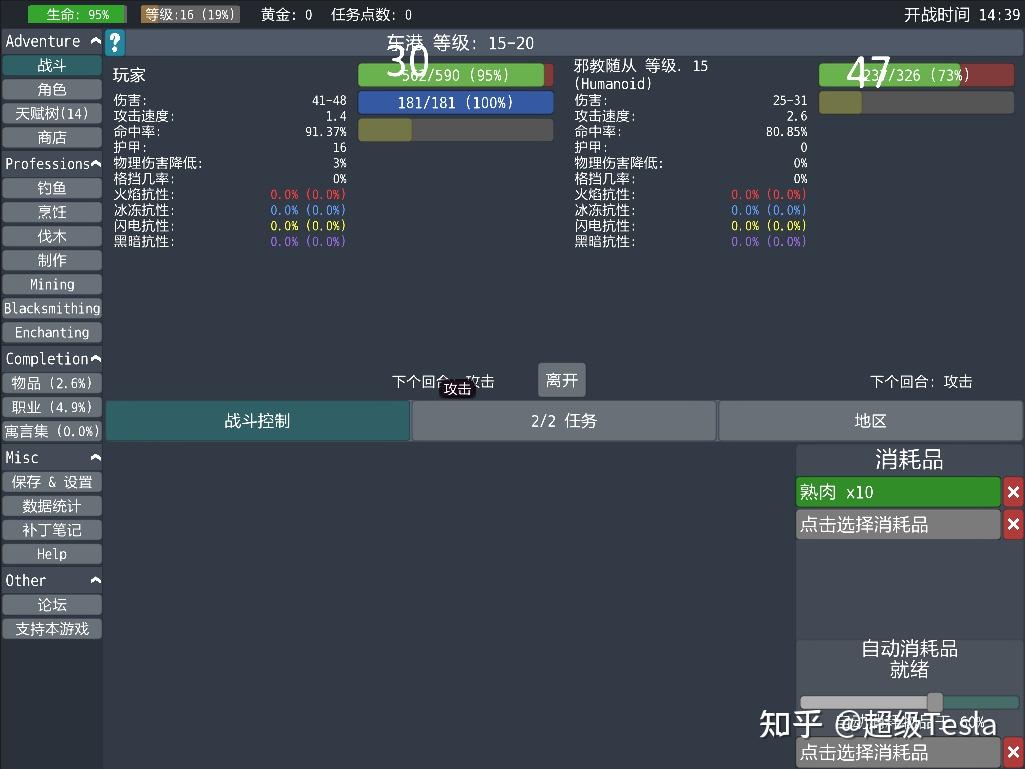Open help via the question mark icon
The width and height of the screenshot is (1025, 769).
(115, 42)
